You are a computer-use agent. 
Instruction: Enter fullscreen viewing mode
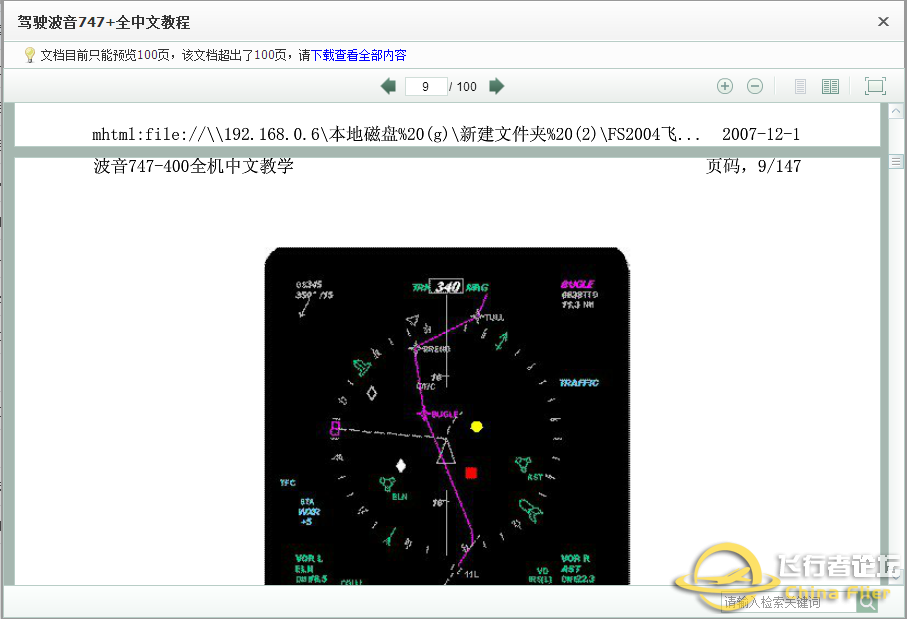(x=875, y=86)
